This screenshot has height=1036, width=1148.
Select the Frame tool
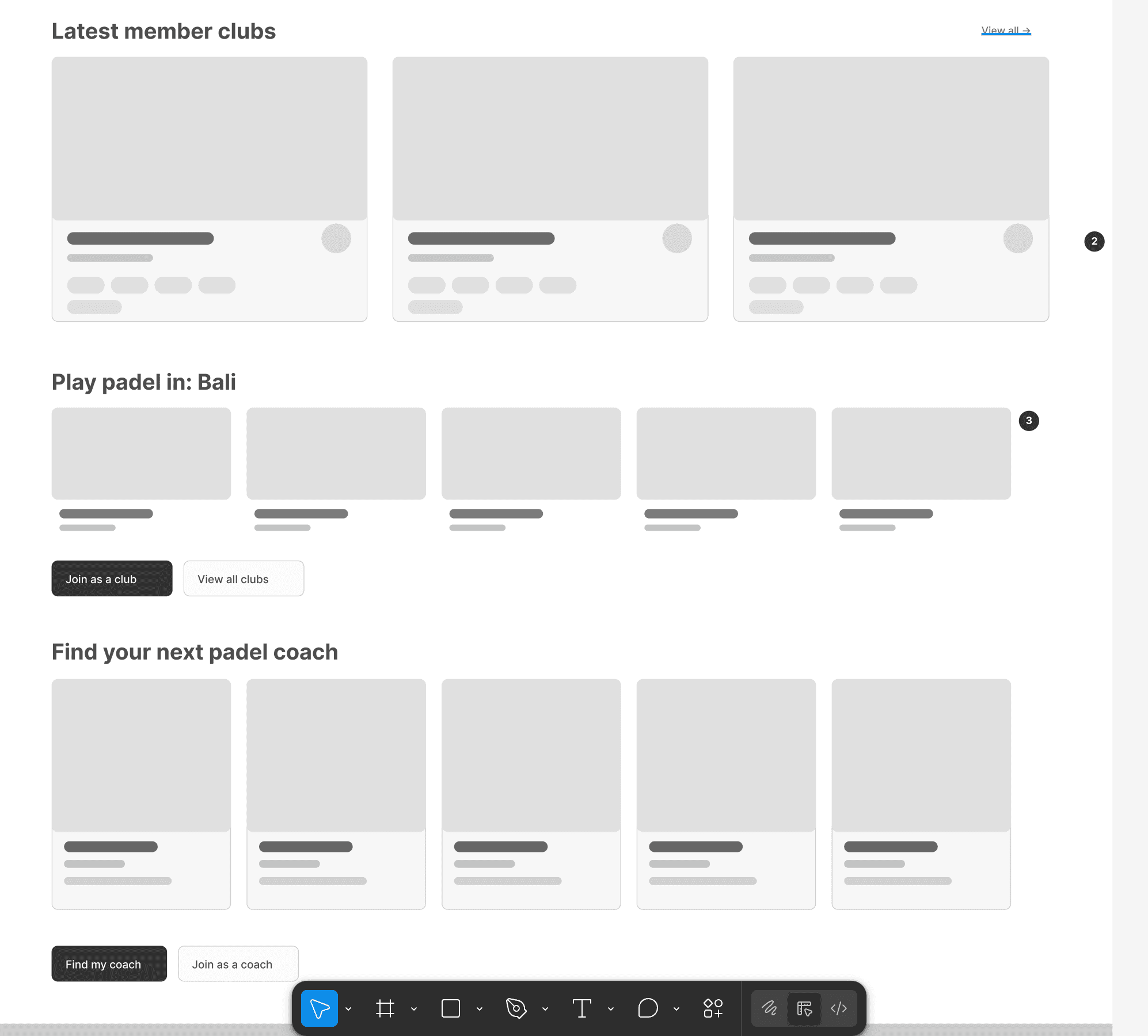tap(385, 1008)
